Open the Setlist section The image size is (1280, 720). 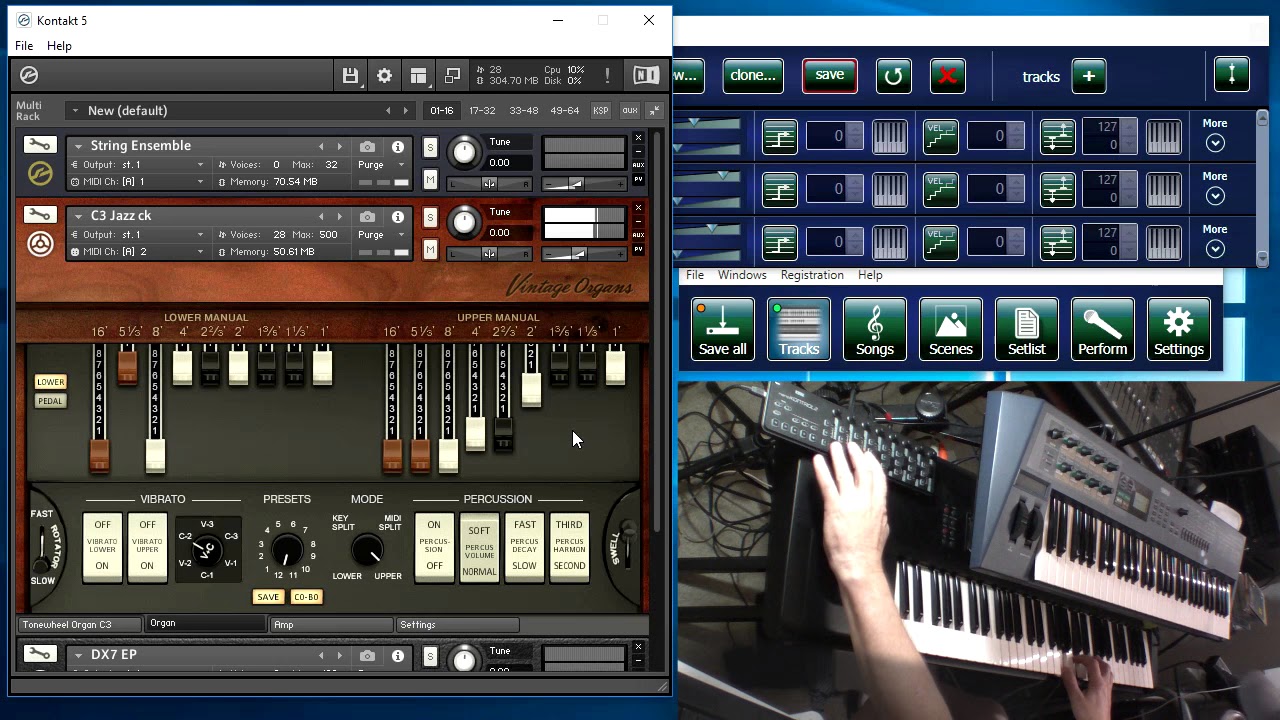point(1027,329)
